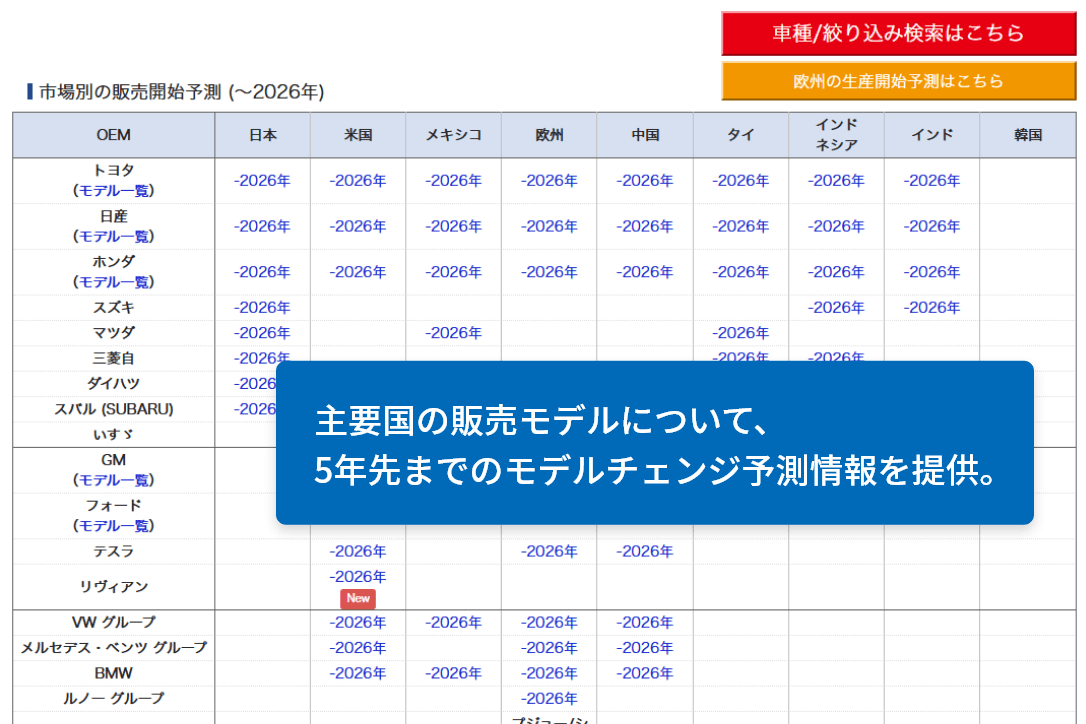1086x724 pixels.
Task: Click スズキ's -2026年 link under インドネシア
Action: point(836,308)
